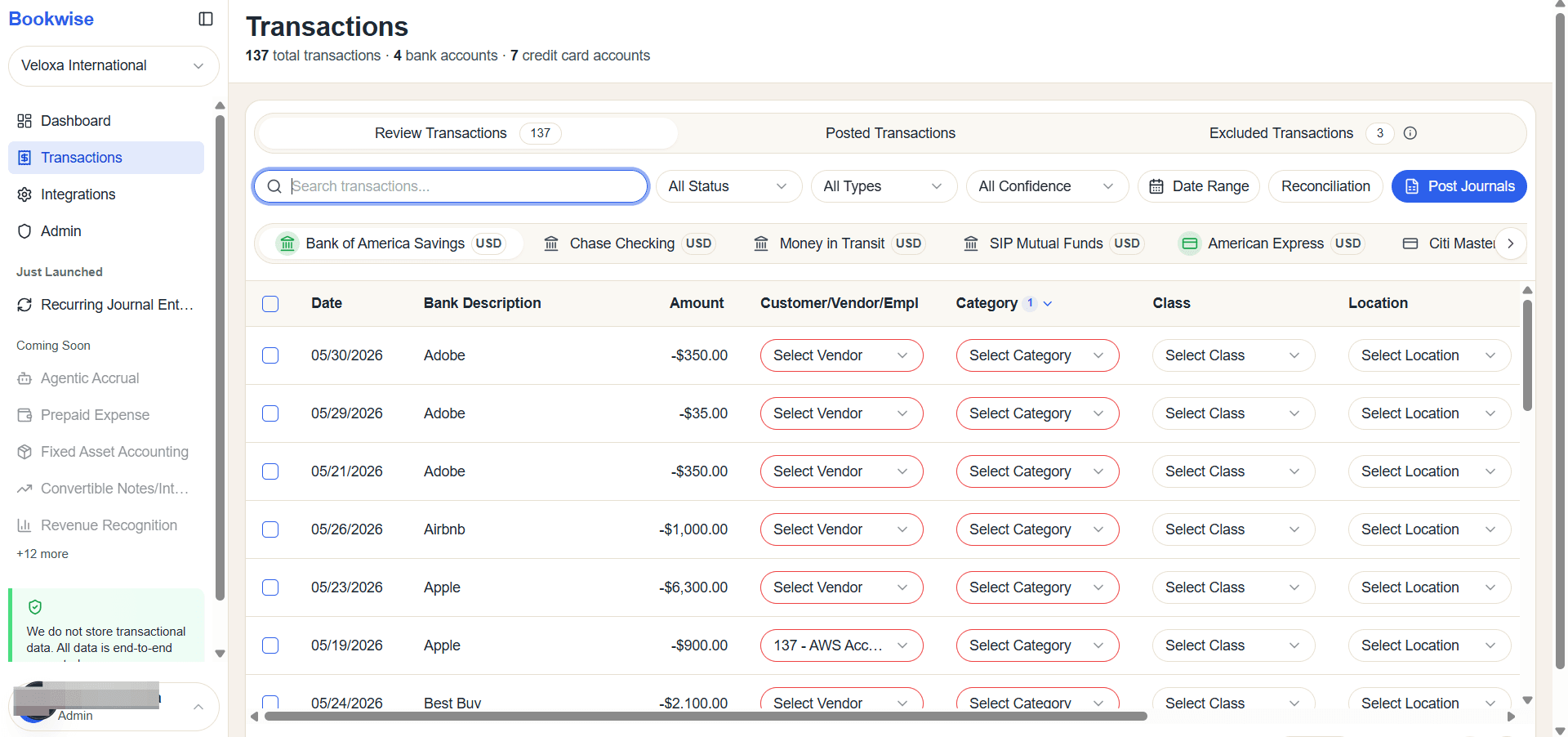Open Select Vendor for 05/30/2026 Adobe

tap(841, 355)
